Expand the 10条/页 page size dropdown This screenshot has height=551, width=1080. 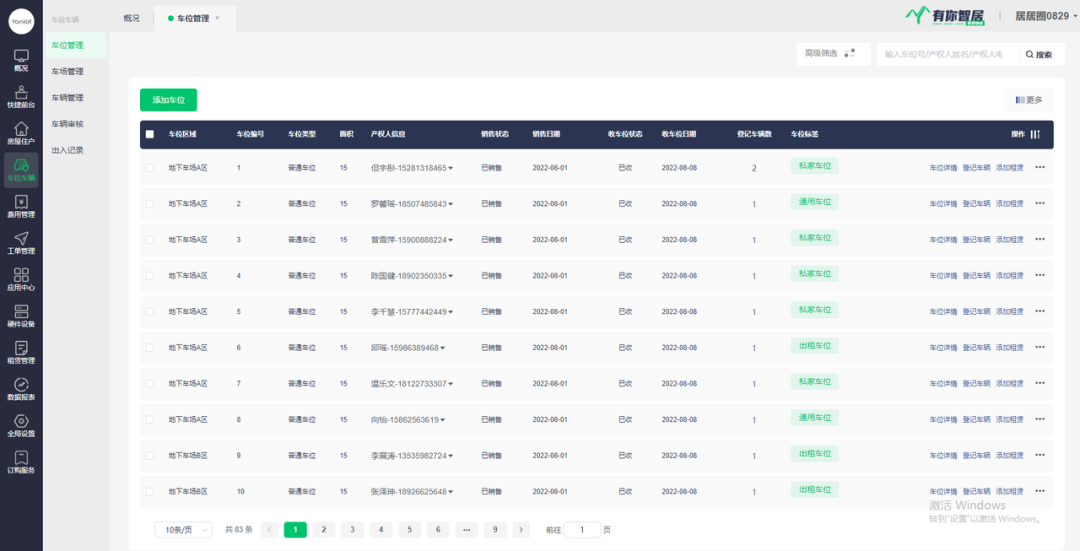coord(182,530)
